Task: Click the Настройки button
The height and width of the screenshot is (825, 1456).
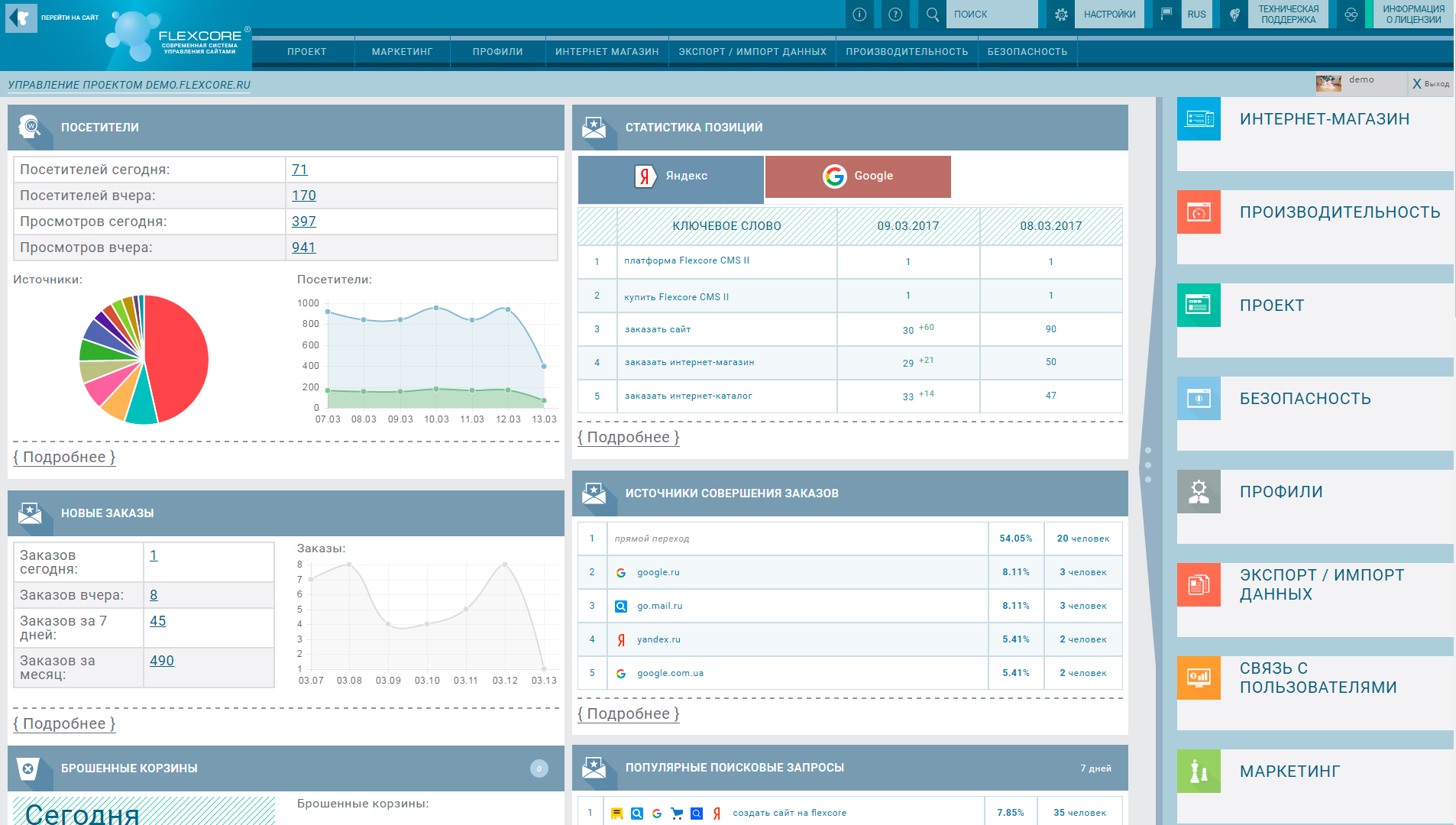Action: pos(1109,15)
